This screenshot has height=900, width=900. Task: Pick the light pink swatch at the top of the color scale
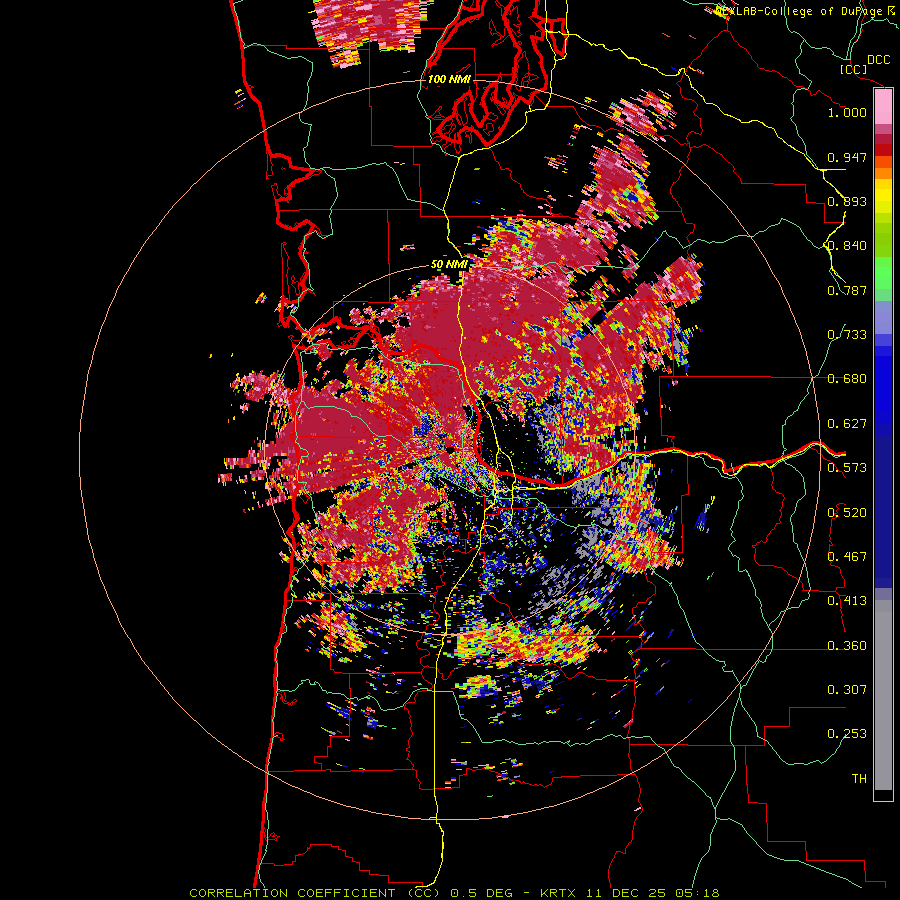click(x=883, y=107)
